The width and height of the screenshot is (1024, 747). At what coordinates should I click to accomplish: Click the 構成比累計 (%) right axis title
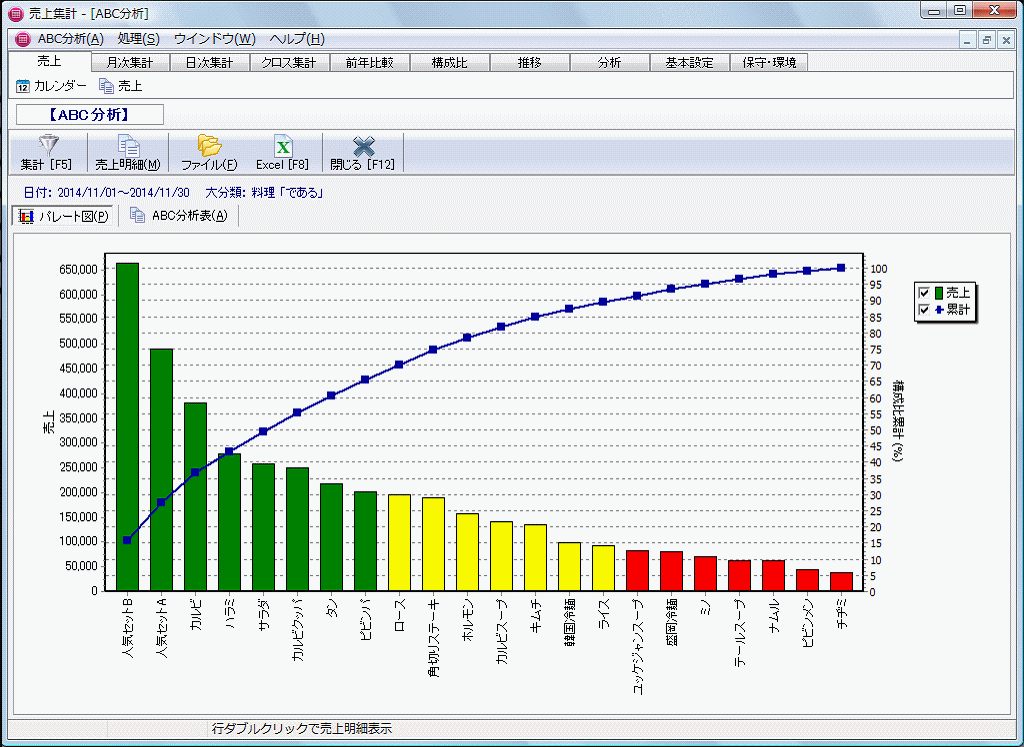(899, 421)
